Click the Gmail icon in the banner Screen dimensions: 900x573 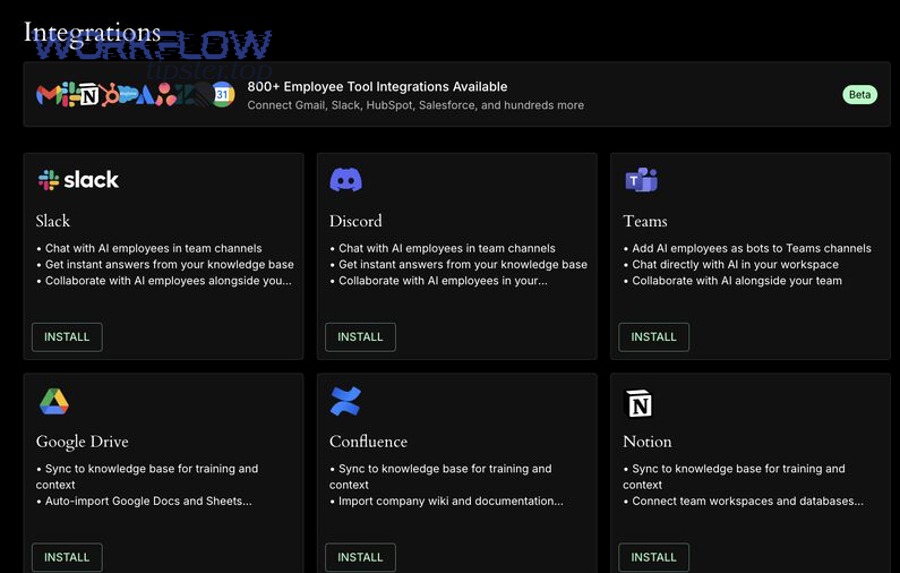48,95
